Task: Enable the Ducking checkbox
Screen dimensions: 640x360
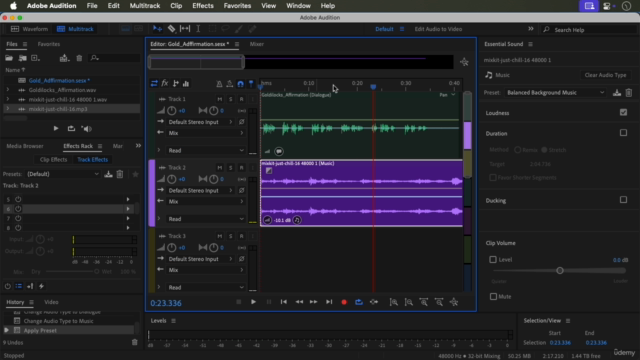Action: point(623,200)
